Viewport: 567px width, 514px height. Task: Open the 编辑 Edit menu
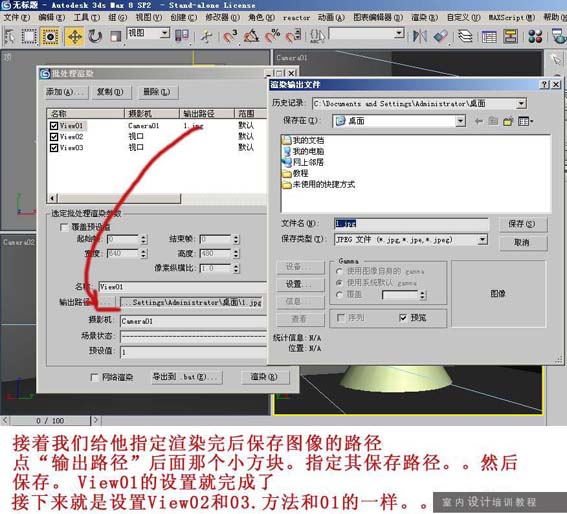point(51,17)
